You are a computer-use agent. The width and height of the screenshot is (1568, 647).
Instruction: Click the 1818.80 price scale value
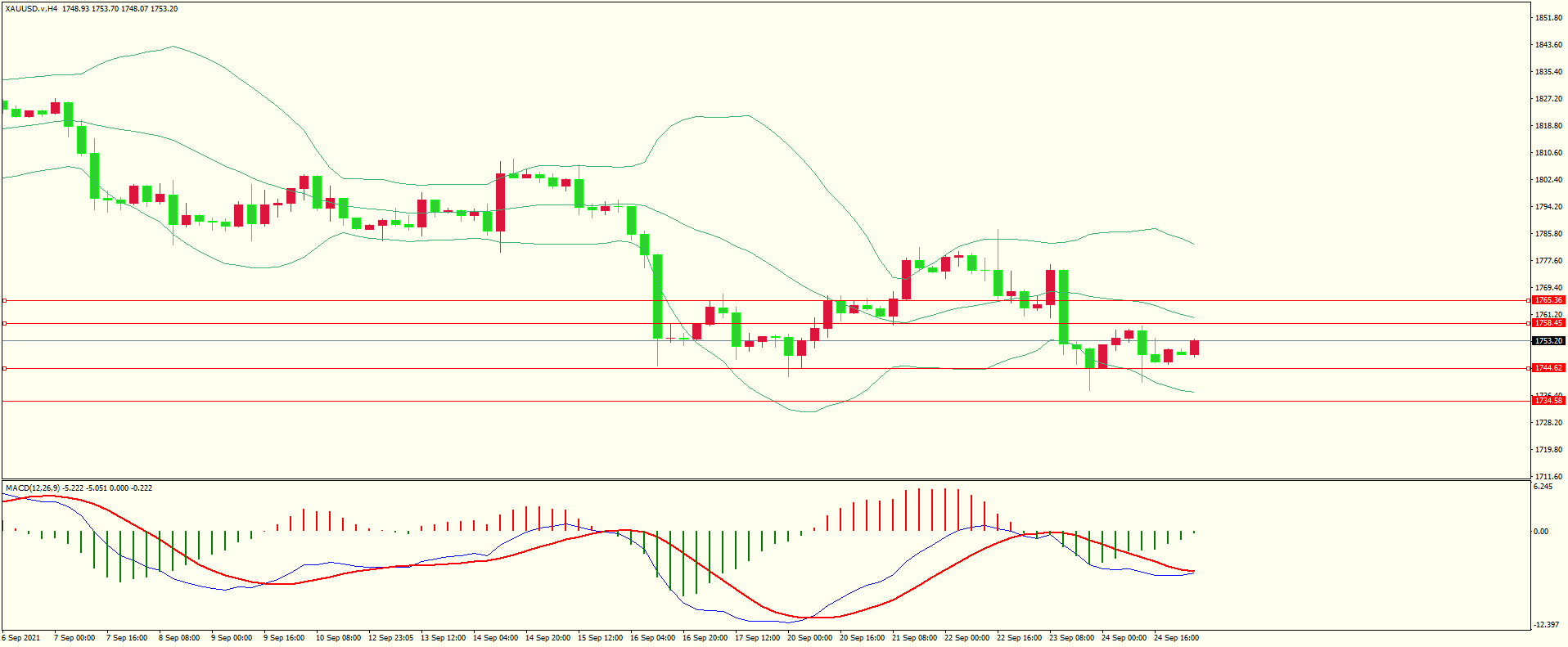click(1548, 125)
